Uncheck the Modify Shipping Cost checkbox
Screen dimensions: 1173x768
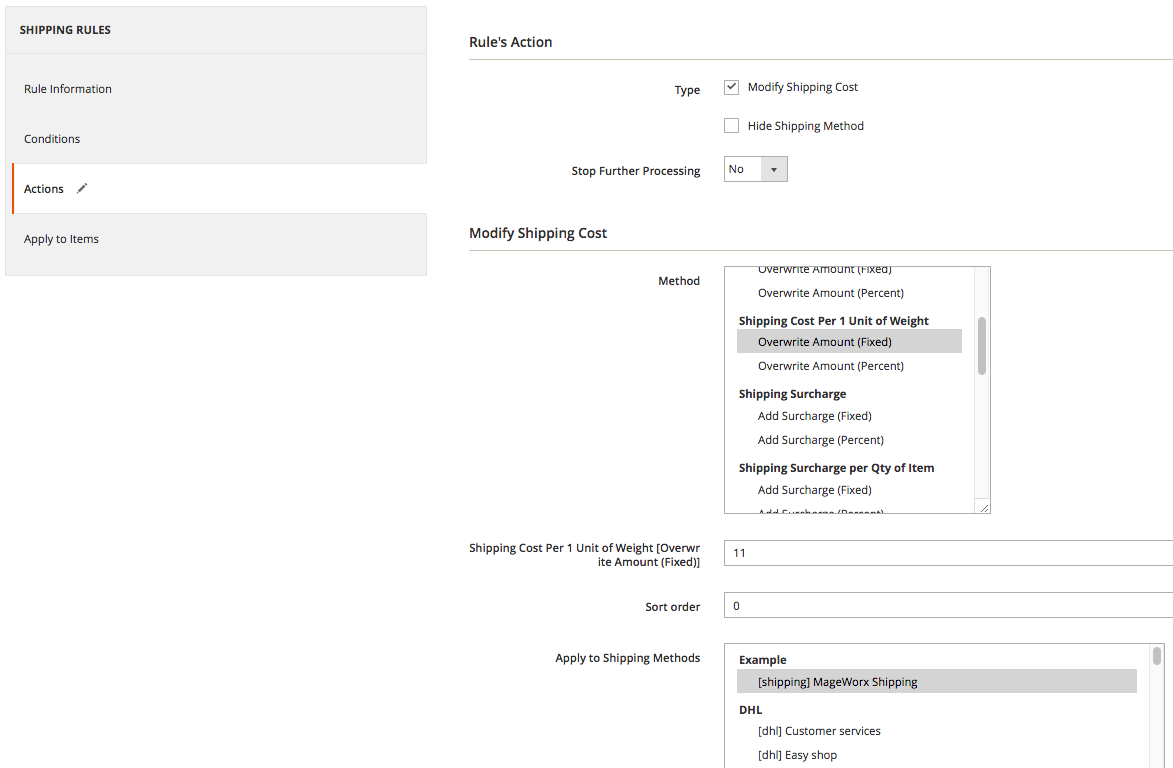tap(731, 87)
